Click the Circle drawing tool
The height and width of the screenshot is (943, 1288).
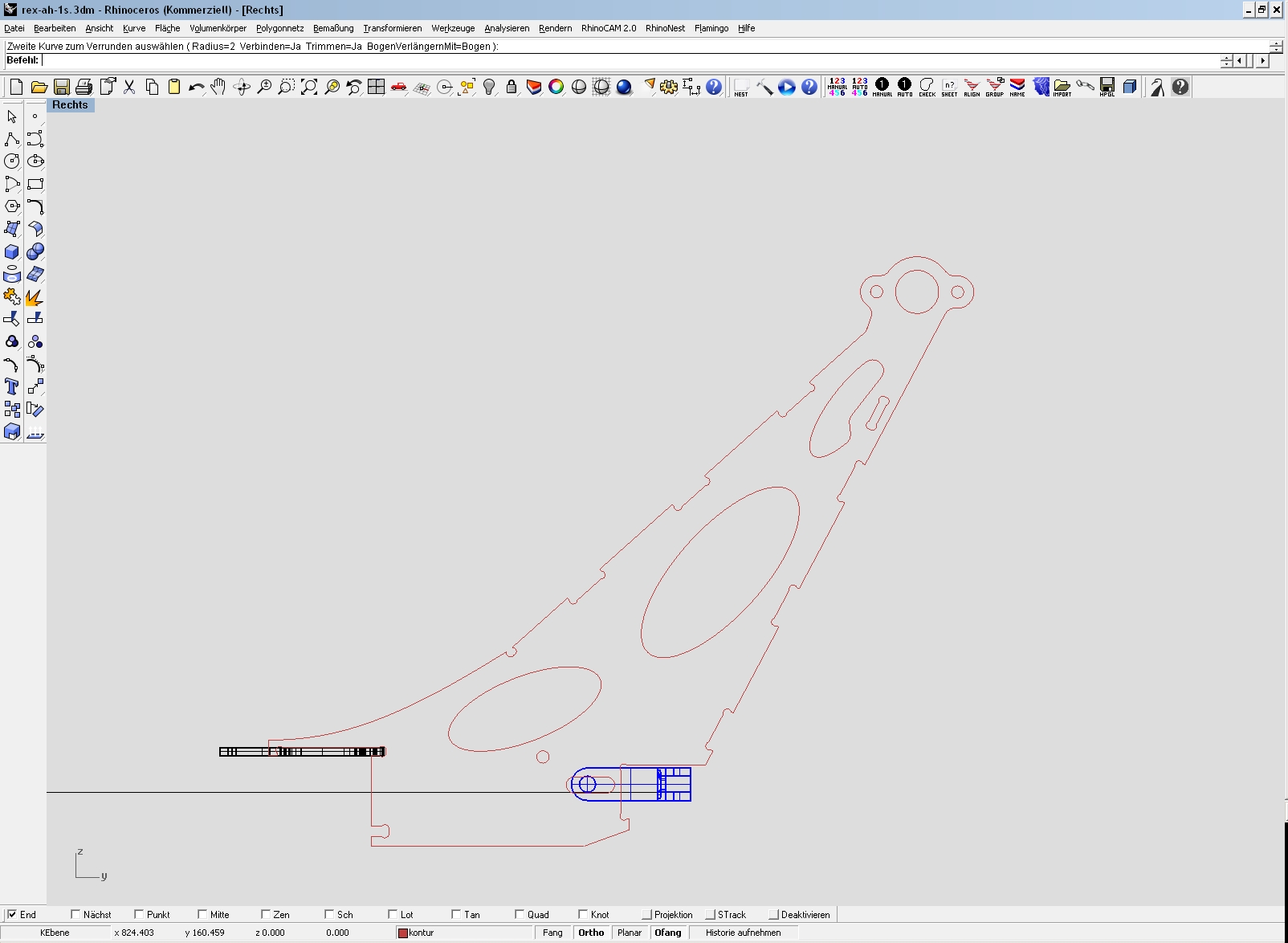click(x=12, y=161)
